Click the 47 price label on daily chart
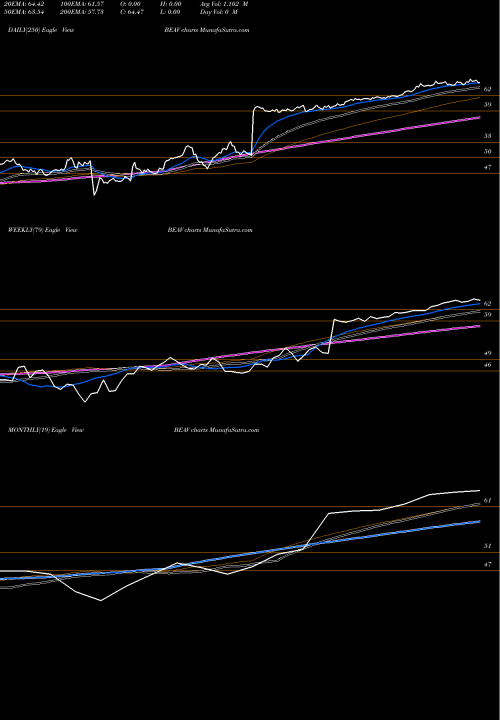The width and height of the screenshot is (500, 720). (488, 168)
